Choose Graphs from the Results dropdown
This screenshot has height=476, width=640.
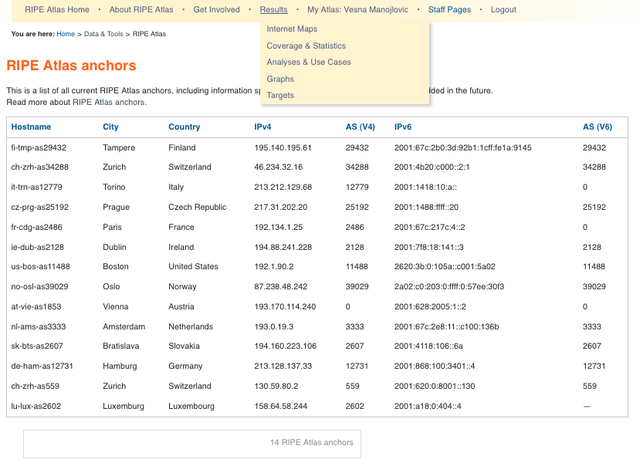coord(280,79)
